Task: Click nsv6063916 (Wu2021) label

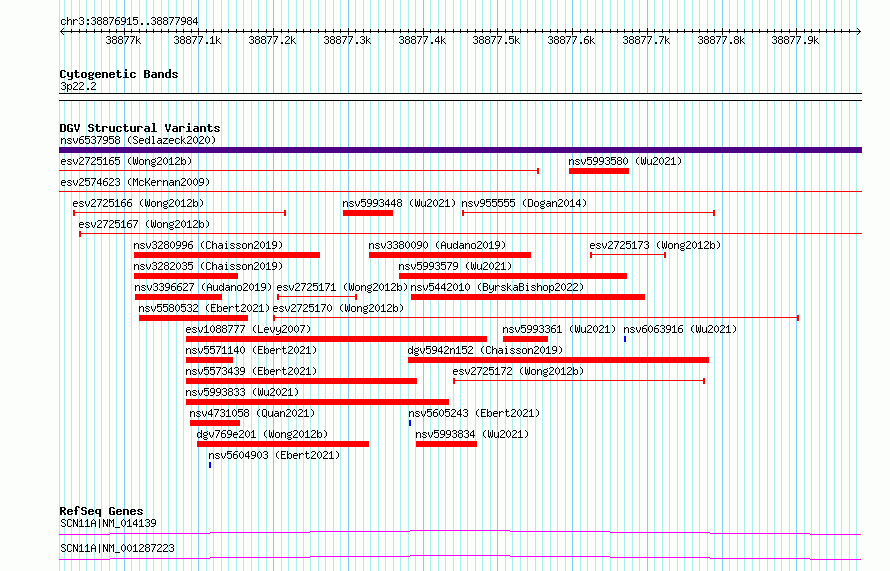Action: 680,329
